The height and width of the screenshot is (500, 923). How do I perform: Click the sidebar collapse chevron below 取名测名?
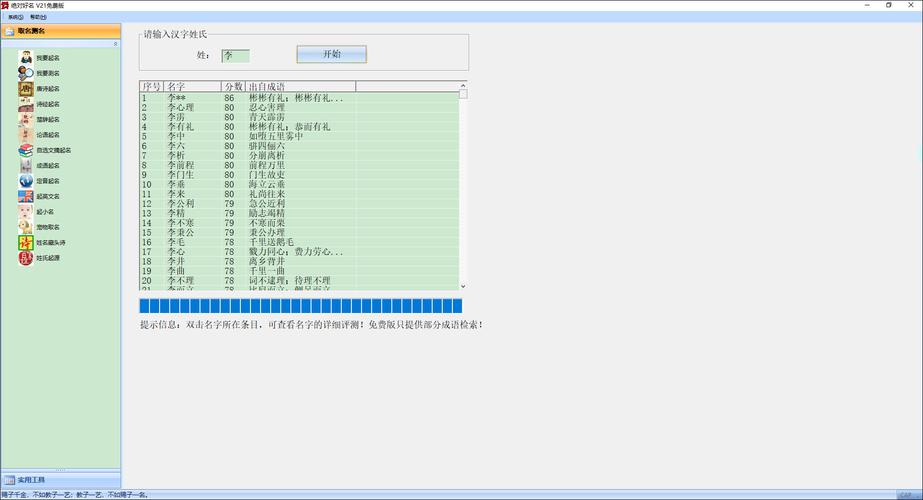click(115, 44)
